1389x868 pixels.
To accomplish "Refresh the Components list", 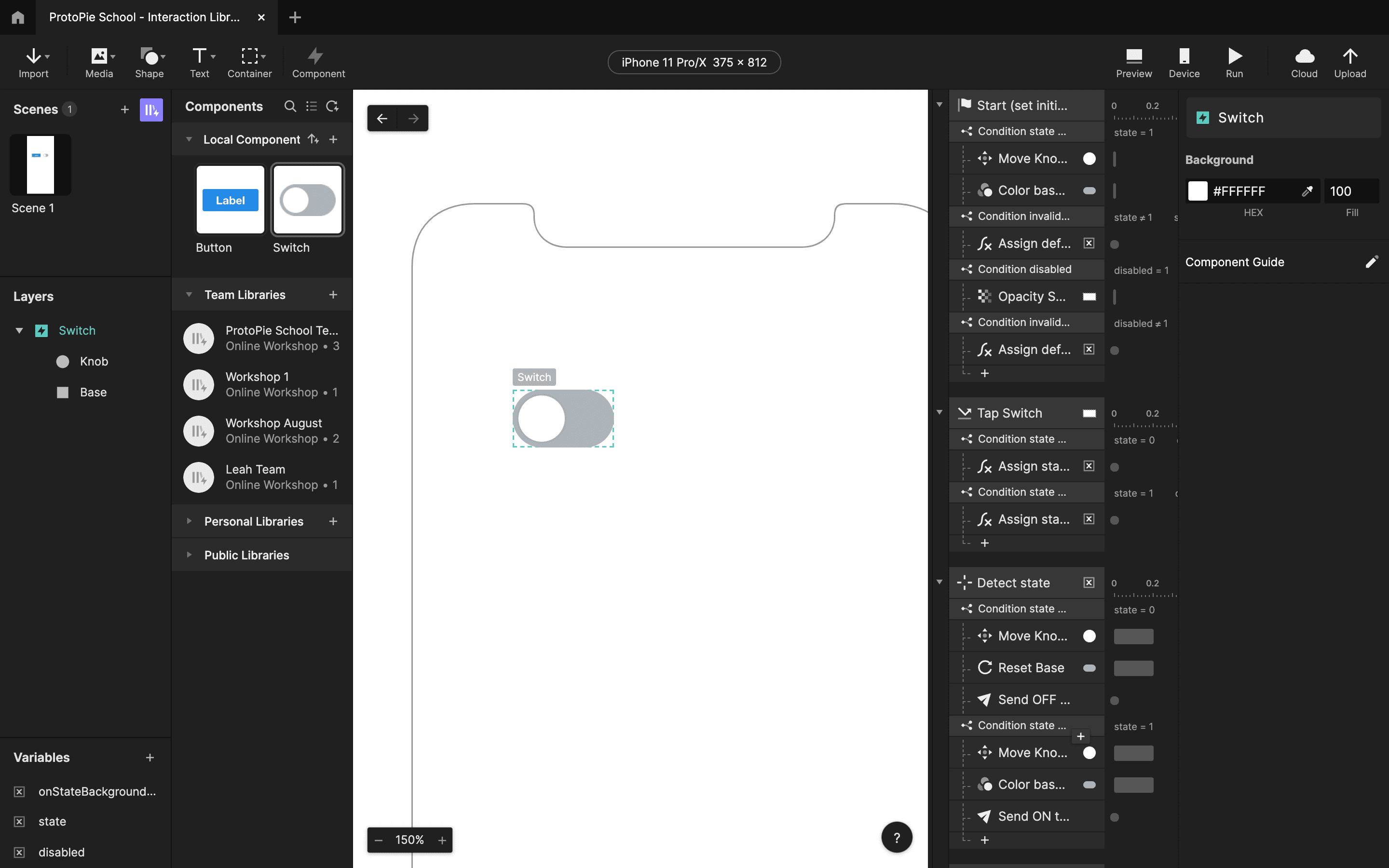I will tap(332, 106).
